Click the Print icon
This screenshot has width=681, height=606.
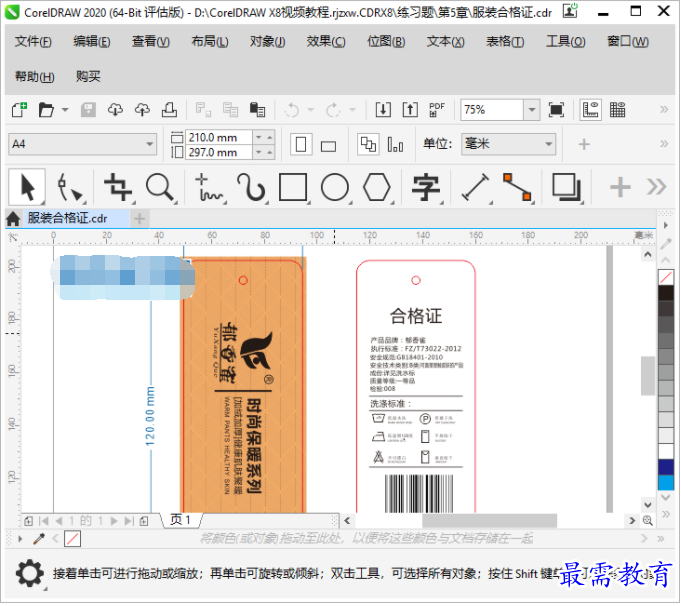point(169,110)
